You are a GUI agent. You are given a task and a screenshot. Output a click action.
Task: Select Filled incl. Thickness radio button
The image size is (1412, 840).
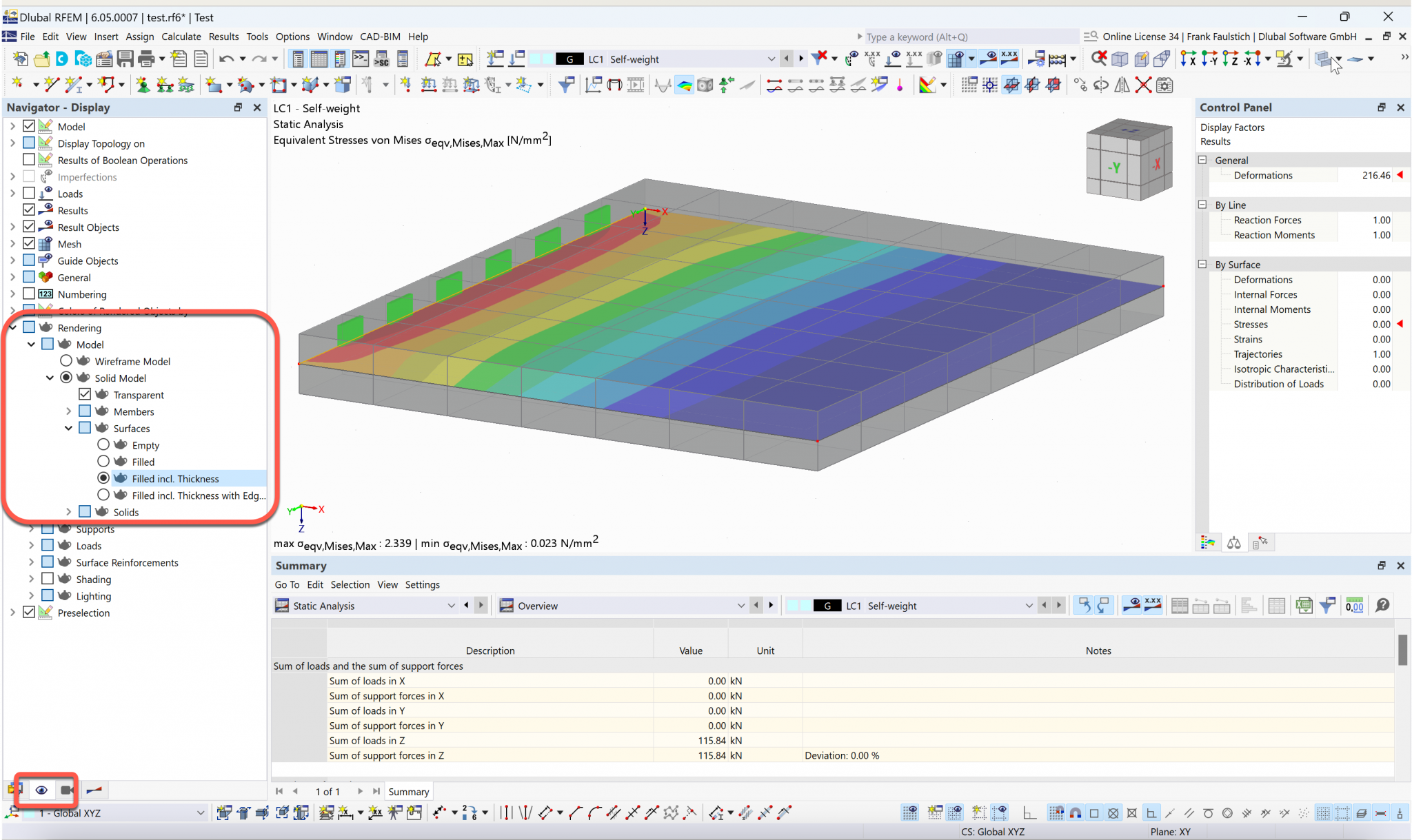click(103, 478)
